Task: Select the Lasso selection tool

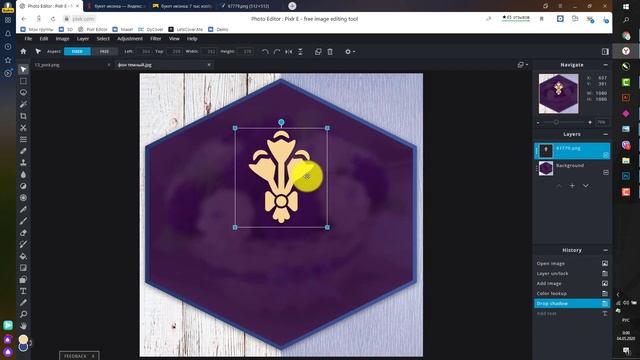Action: (23, 93)
